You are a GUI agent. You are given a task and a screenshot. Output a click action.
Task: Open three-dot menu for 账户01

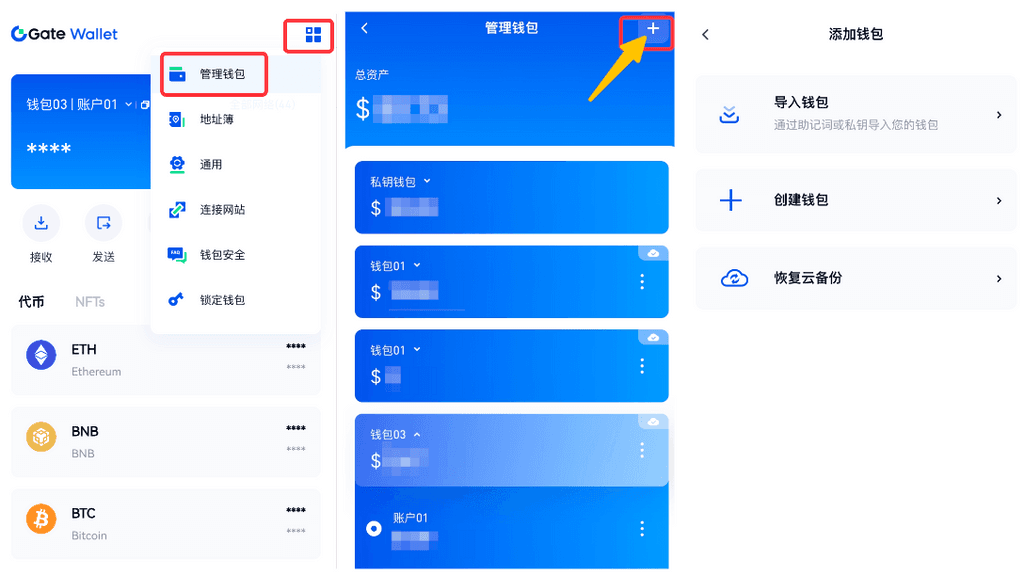(642, 528)
